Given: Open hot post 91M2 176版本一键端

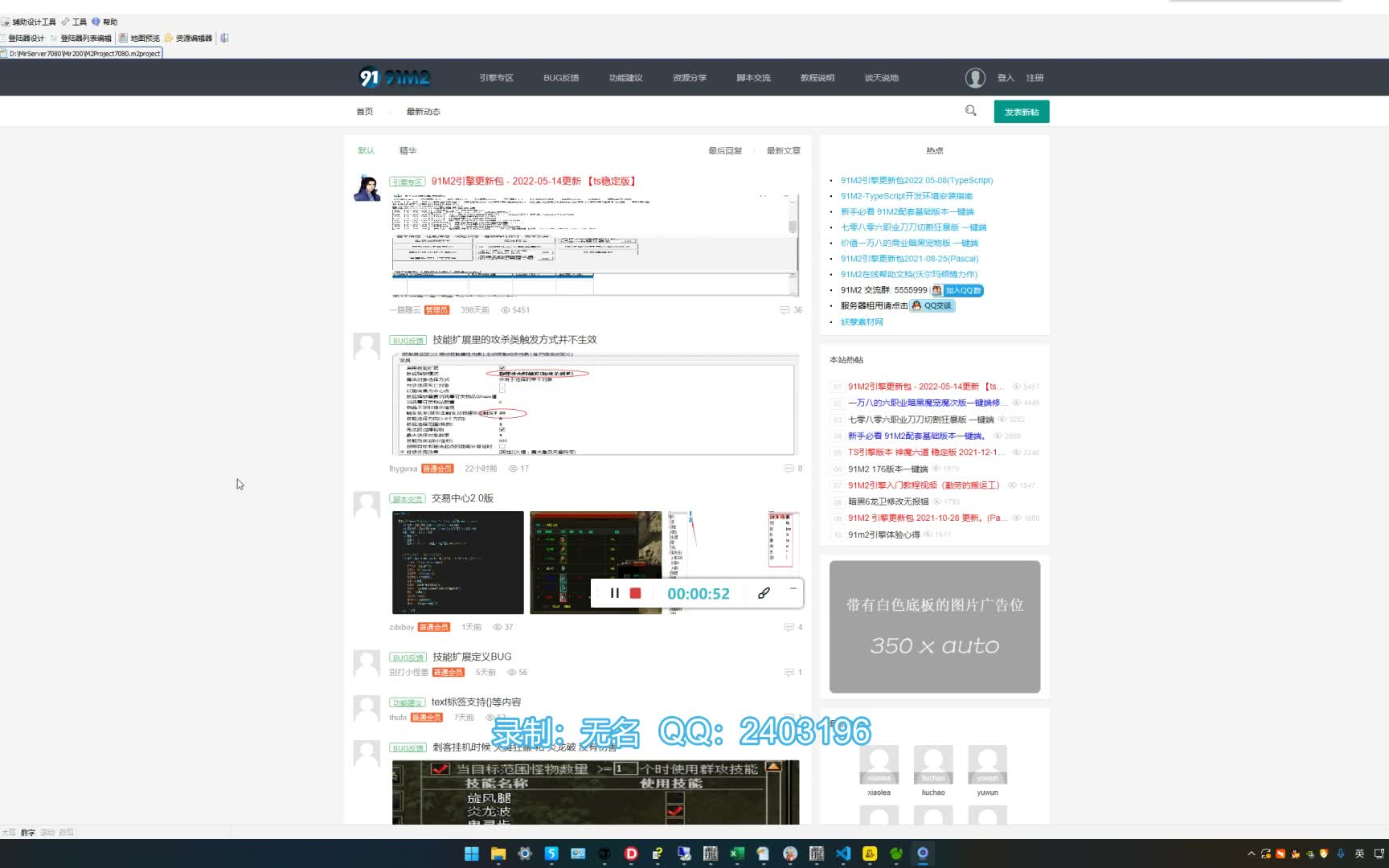Looking at the screenshot, I should tap(887, 469).
